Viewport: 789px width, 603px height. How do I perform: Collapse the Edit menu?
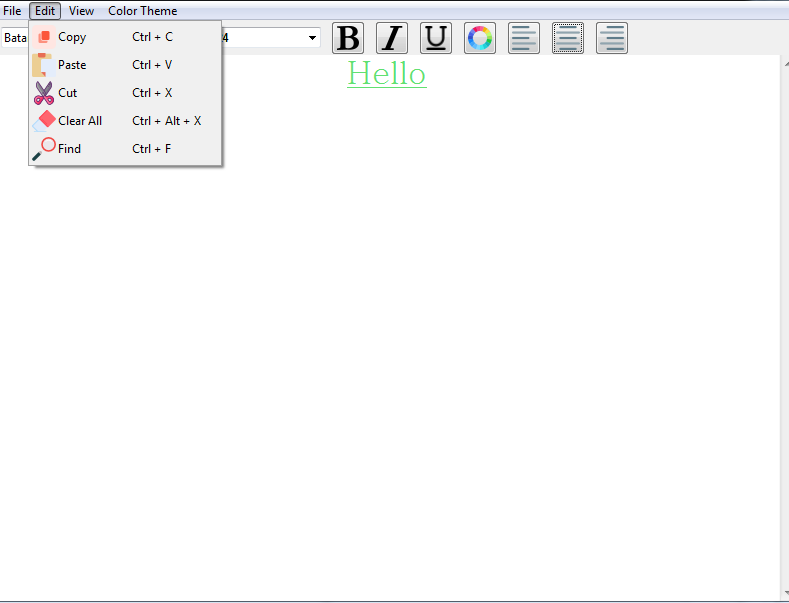point(45,11)
